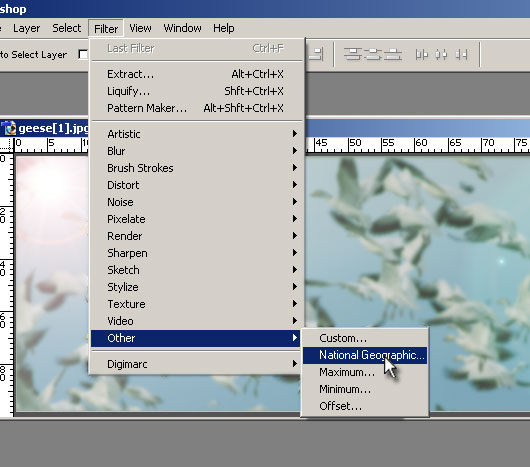Click the Distribute right edges icon
530x467 pixels.
(461, 54)
